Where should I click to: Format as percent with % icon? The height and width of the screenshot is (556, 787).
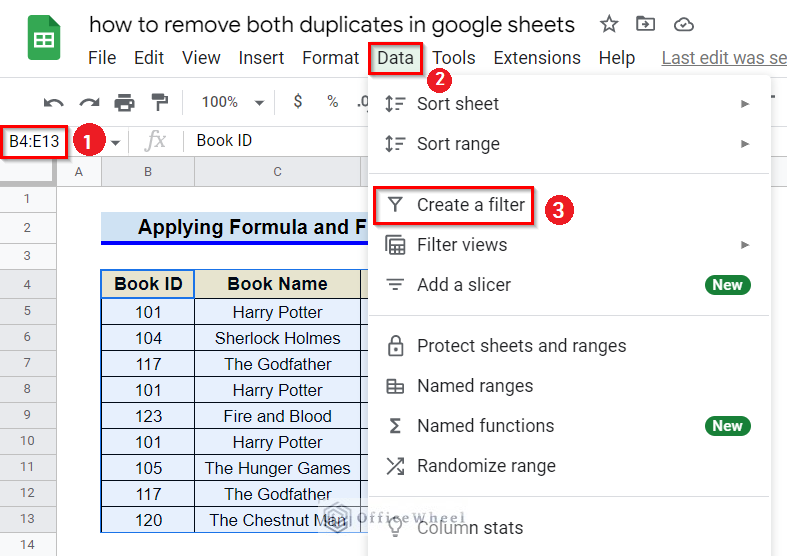coord(332,102)
